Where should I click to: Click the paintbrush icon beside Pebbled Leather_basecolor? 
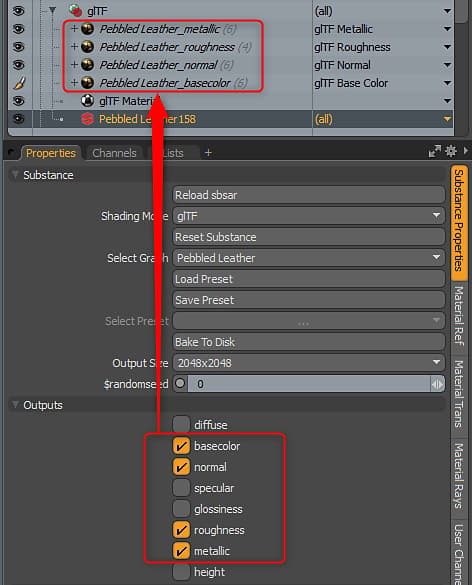pos(19,83)
